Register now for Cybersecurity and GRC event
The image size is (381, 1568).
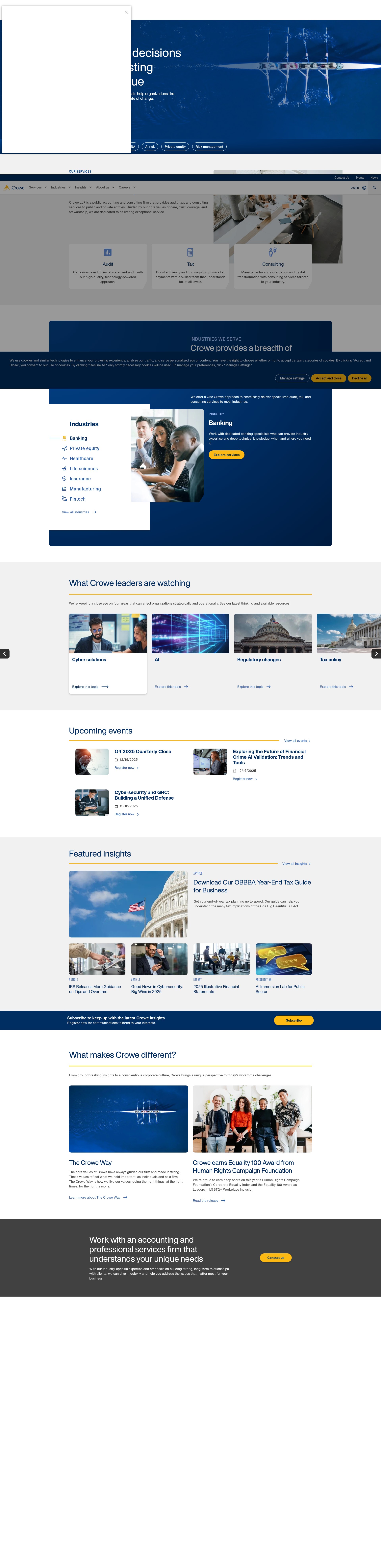coord(127,814)
